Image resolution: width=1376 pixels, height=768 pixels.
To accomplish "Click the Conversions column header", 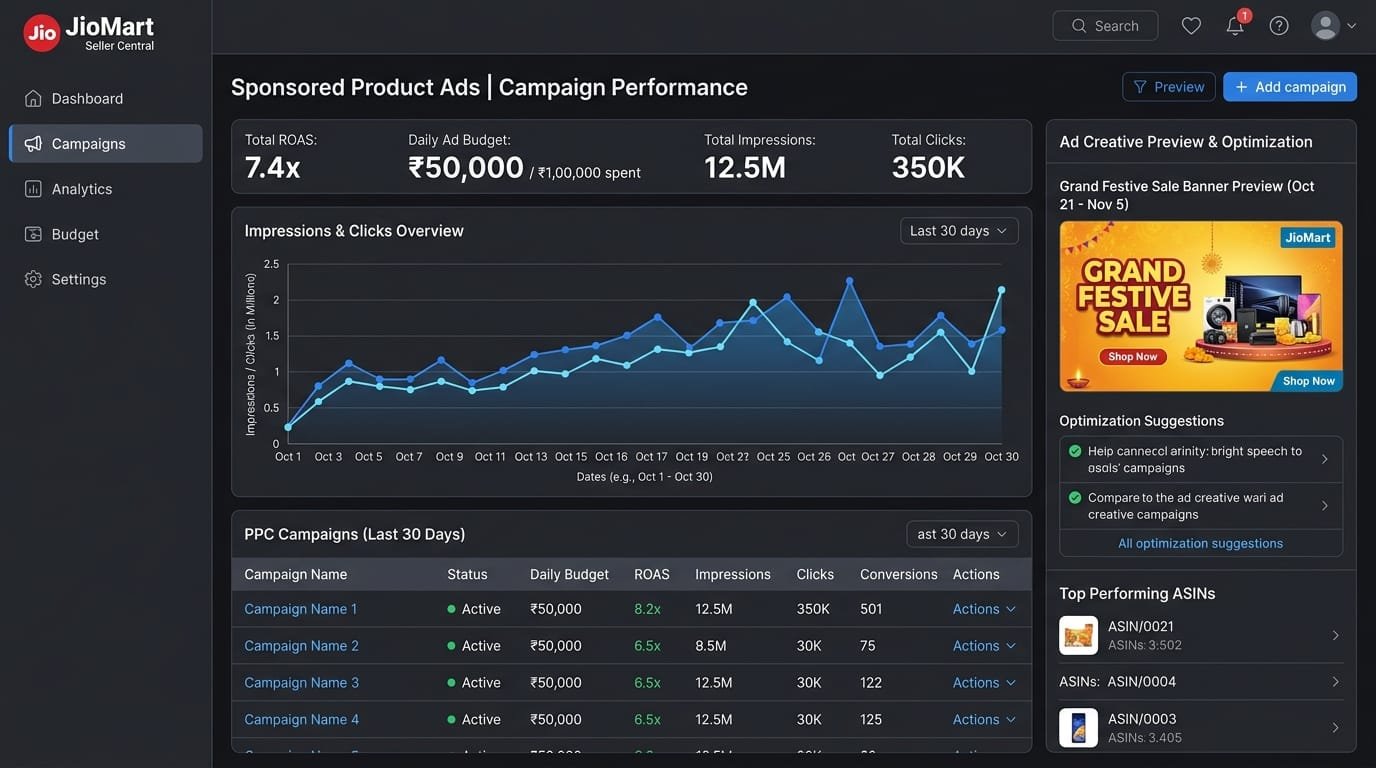I will [899, 574].
